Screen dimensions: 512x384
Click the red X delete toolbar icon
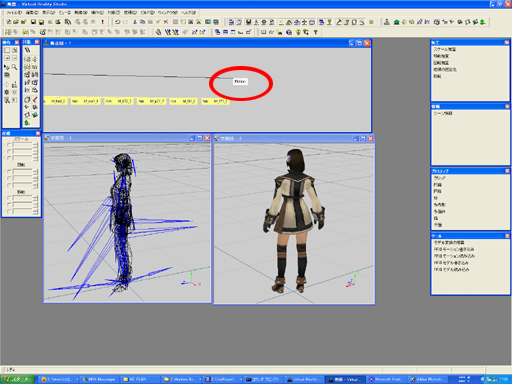[166, 22]
